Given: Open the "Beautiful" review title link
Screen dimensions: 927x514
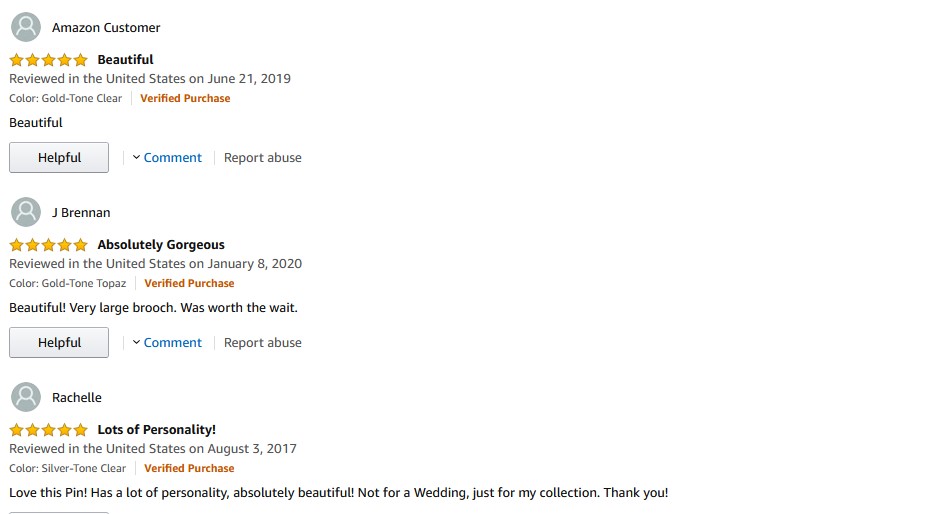Looking at the screenshot, I should coord(125,60).
